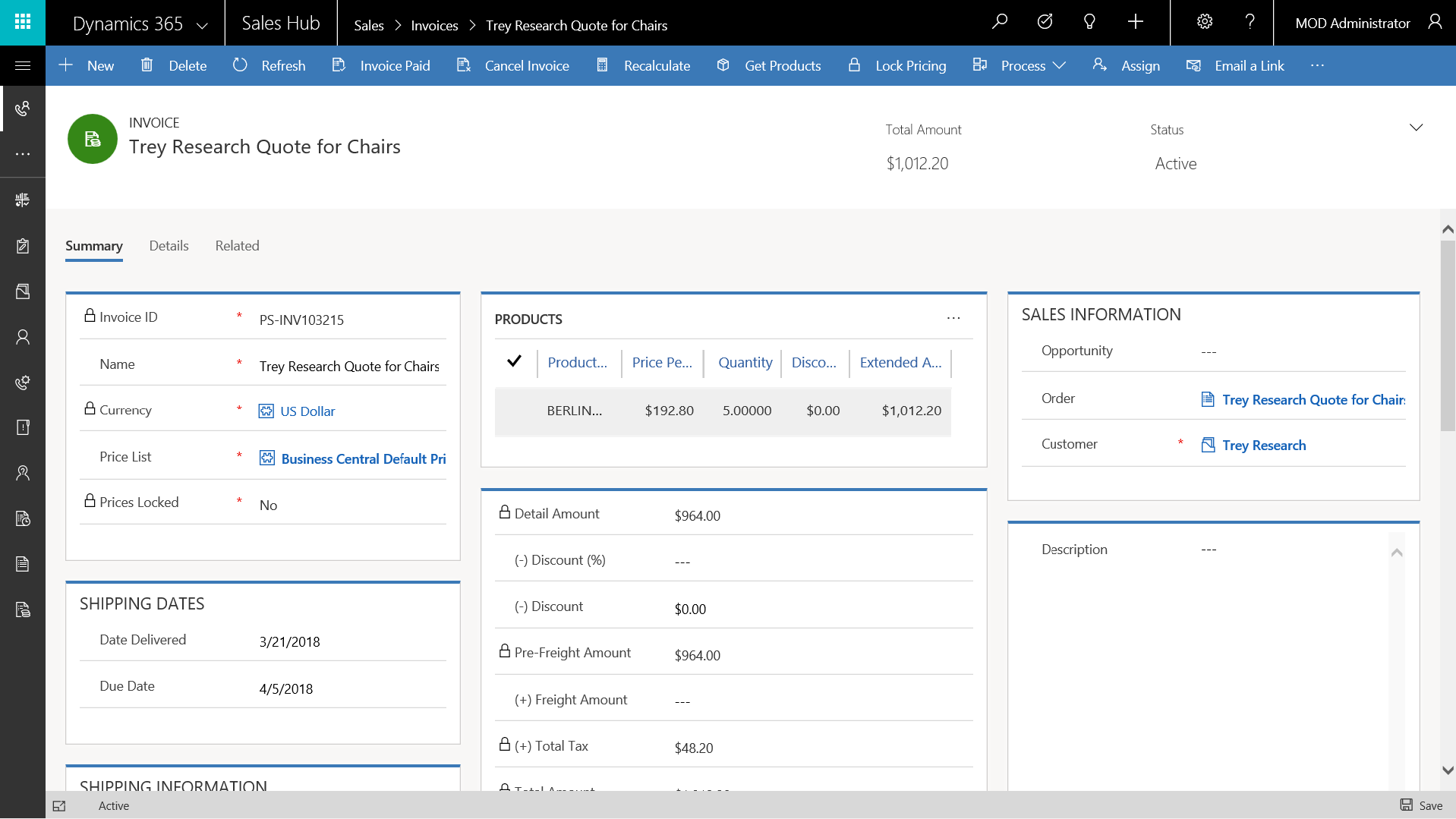The height and width of the screenshot is (819, 1456).
Task: Click the search magnifier icon
Action: coord(1000,22)
